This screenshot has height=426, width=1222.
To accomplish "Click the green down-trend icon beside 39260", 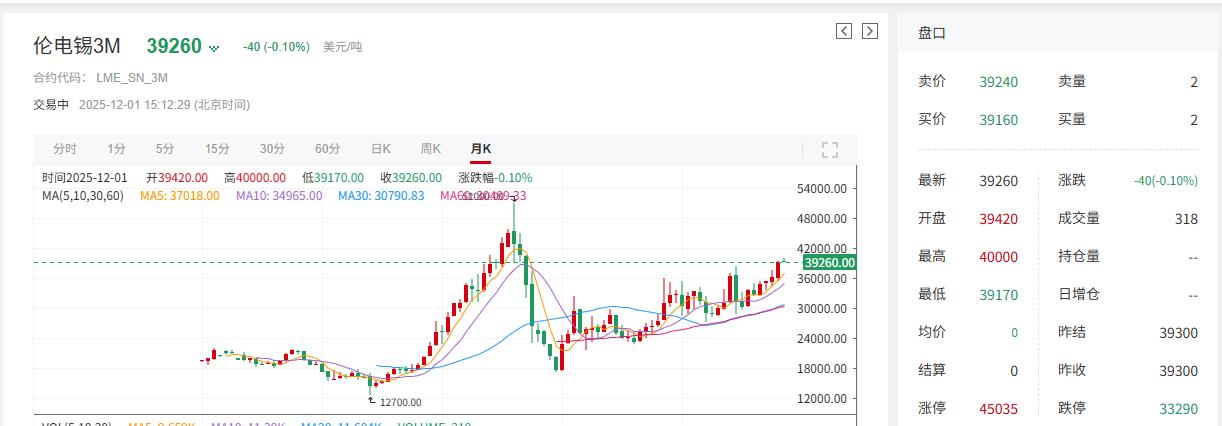I will click(213, 48).
